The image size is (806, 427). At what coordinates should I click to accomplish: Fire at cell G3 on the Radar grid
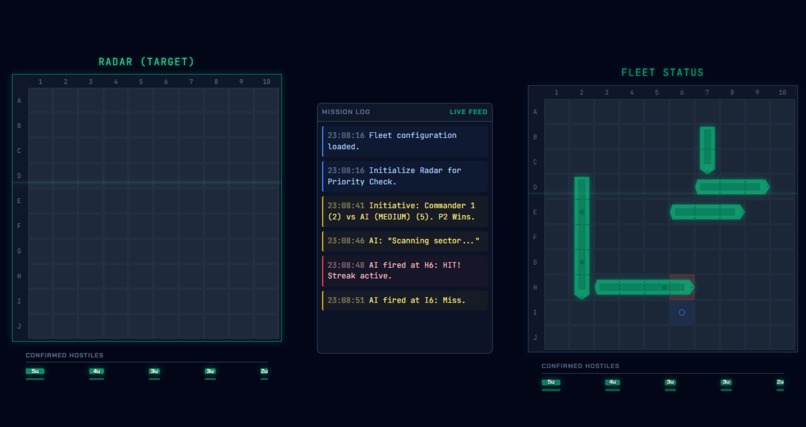point(91,251)
